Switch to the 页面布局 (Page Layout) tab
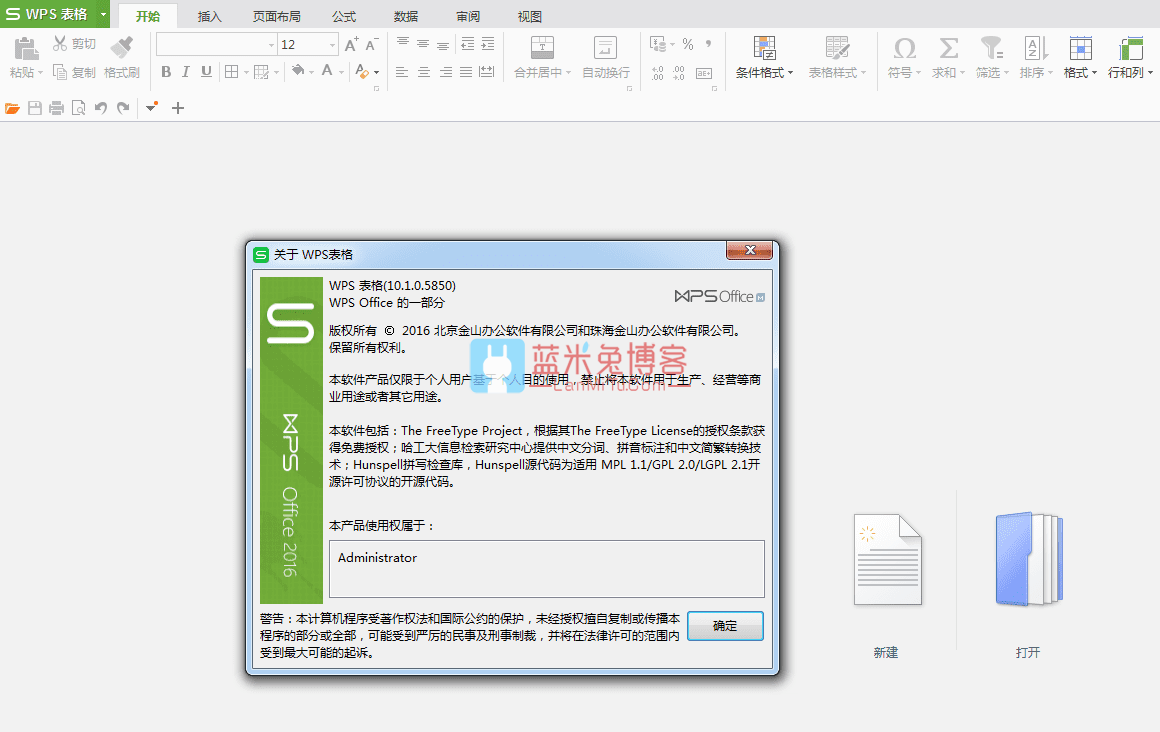This screenshot has width=1160, height=732. (x=277, y=16)
